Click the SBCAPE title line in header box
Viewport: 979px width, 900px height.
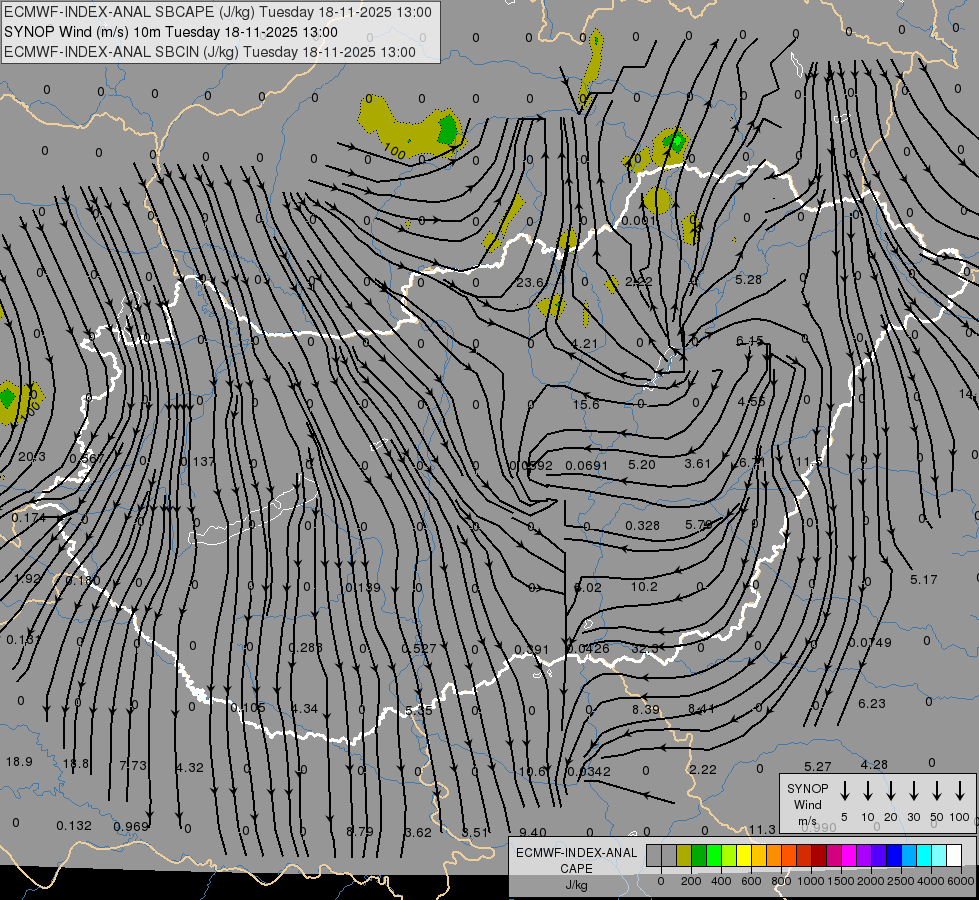pos(217,12)
